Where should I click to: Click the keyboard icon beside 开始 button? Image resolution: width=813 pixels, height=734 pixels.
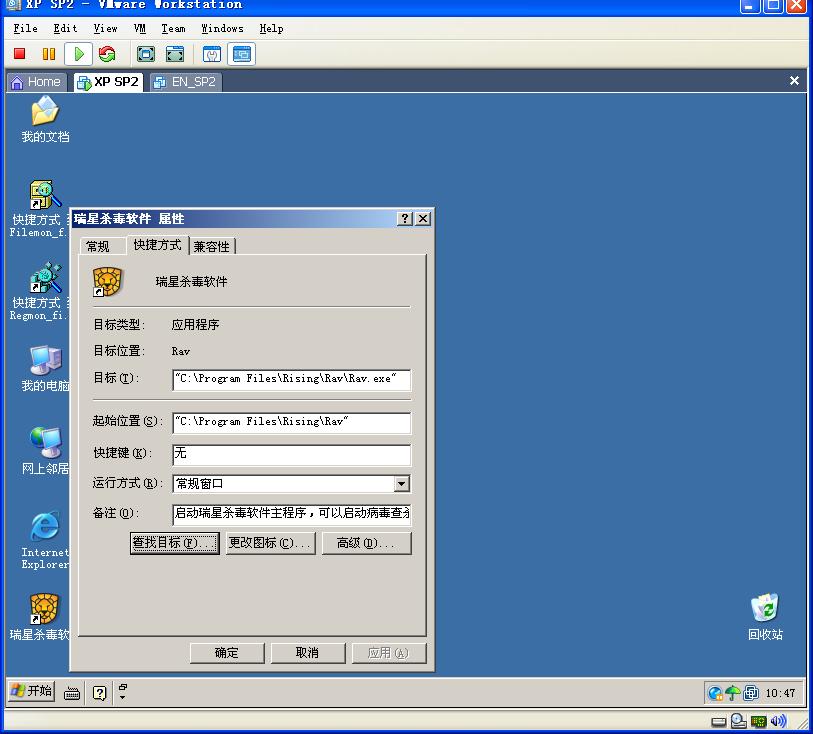click(x=72, y=693)
